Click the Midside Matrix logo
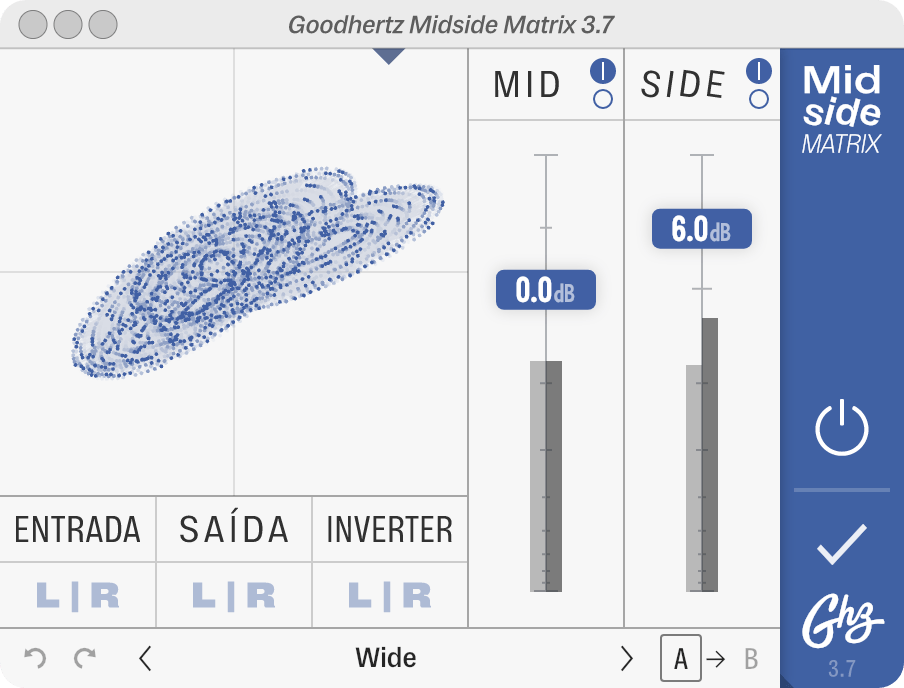The image size is (904, 688). [x=842, y=110]
